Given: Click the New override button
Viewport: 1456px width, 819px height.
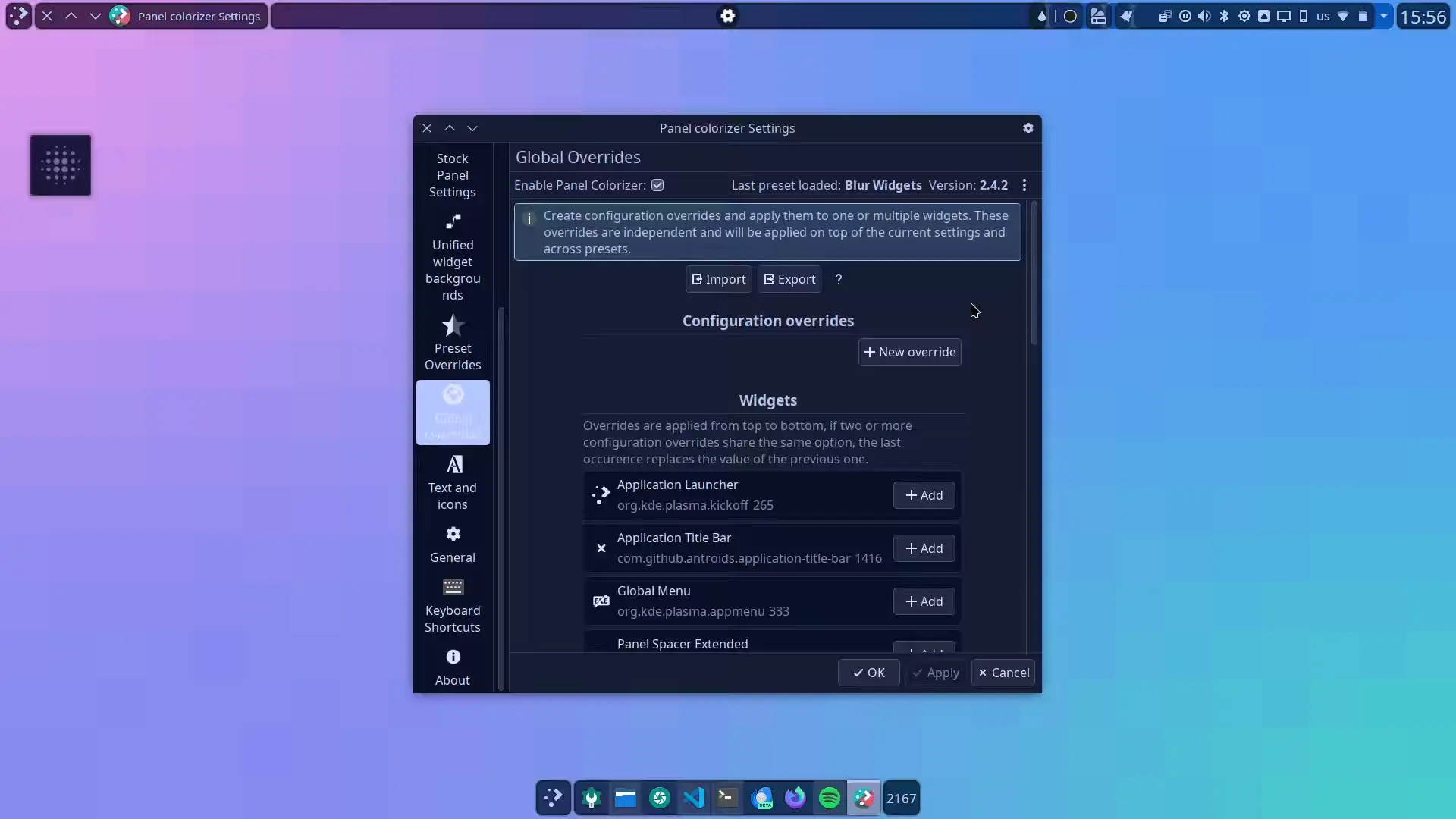Looking at the screenshot, I should [909, 352].
